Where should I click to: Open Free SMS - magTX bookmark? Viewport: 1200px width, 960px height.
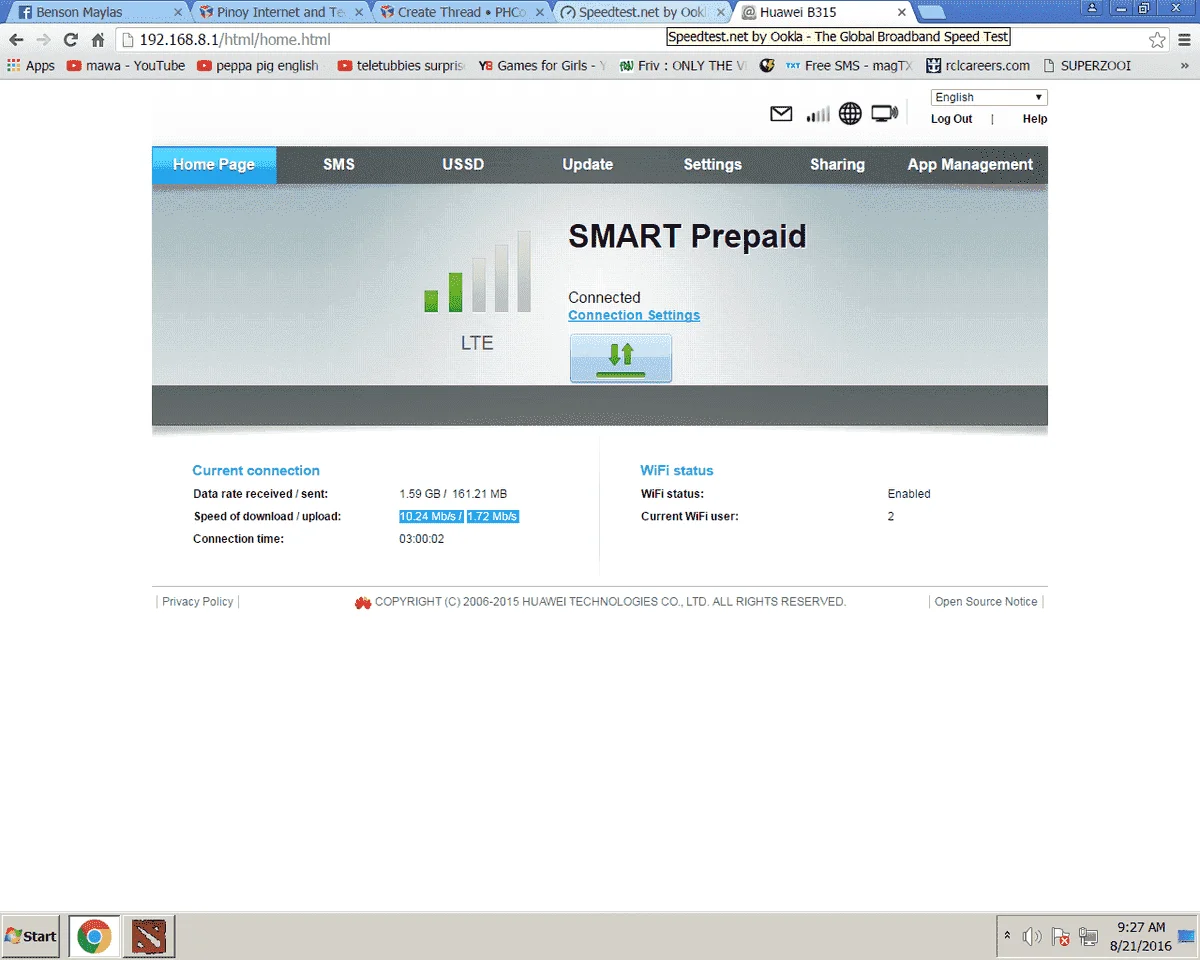pos(849,66)
